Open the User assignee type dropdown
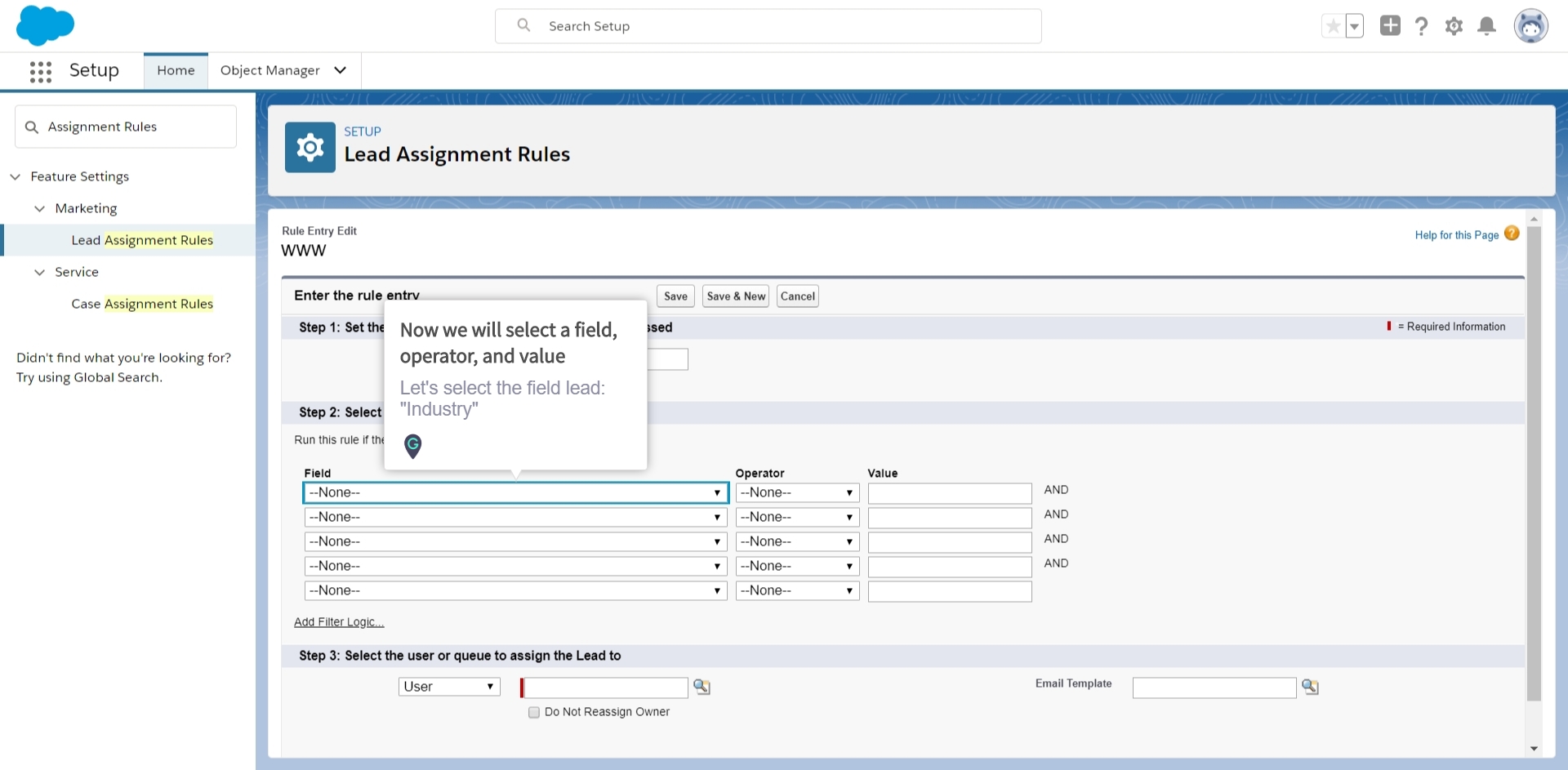Image resolution: width=1568 pixels, height=770 pixels. 449,687
